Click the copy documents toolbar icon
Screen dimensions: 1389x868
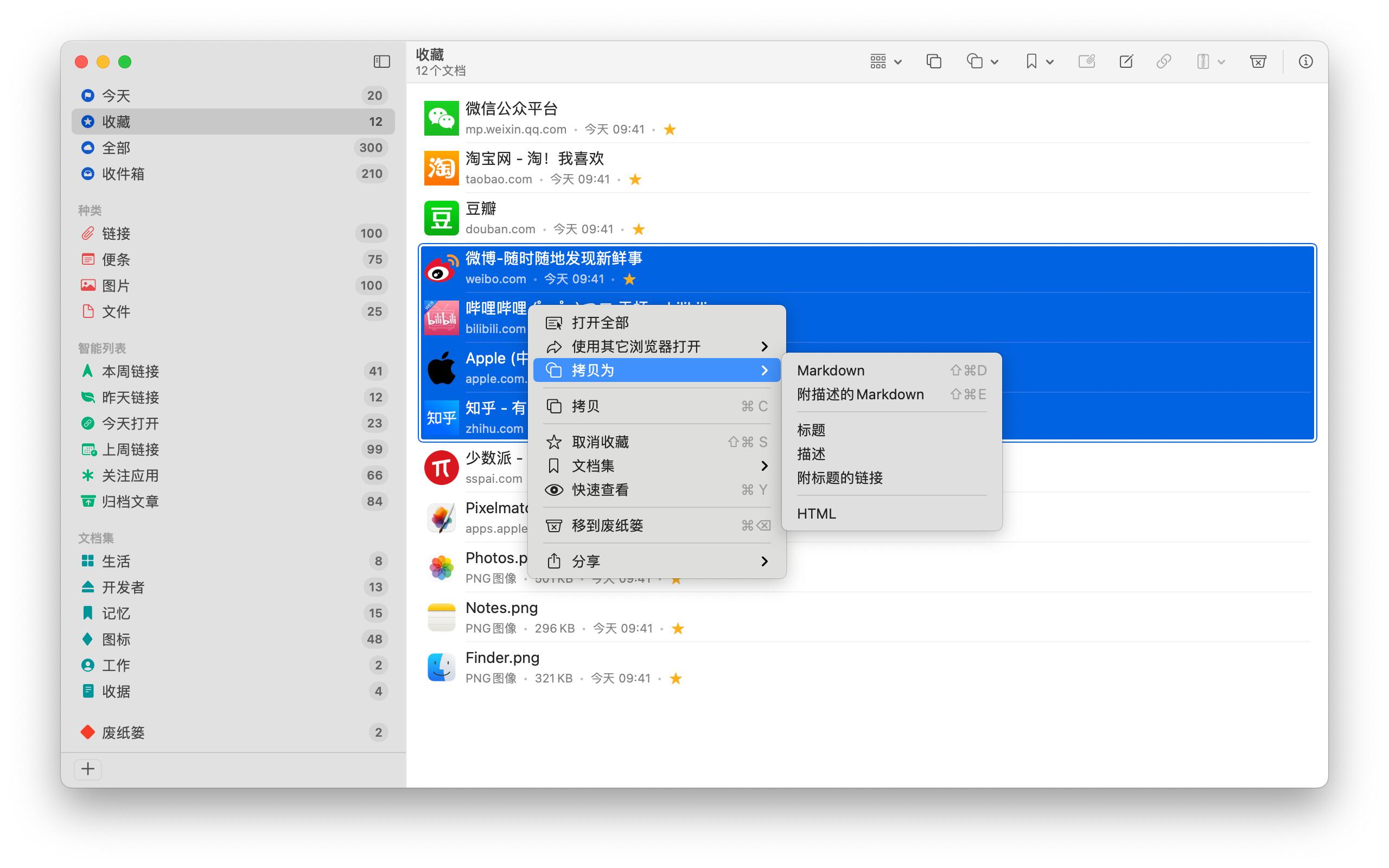[934, 61]
